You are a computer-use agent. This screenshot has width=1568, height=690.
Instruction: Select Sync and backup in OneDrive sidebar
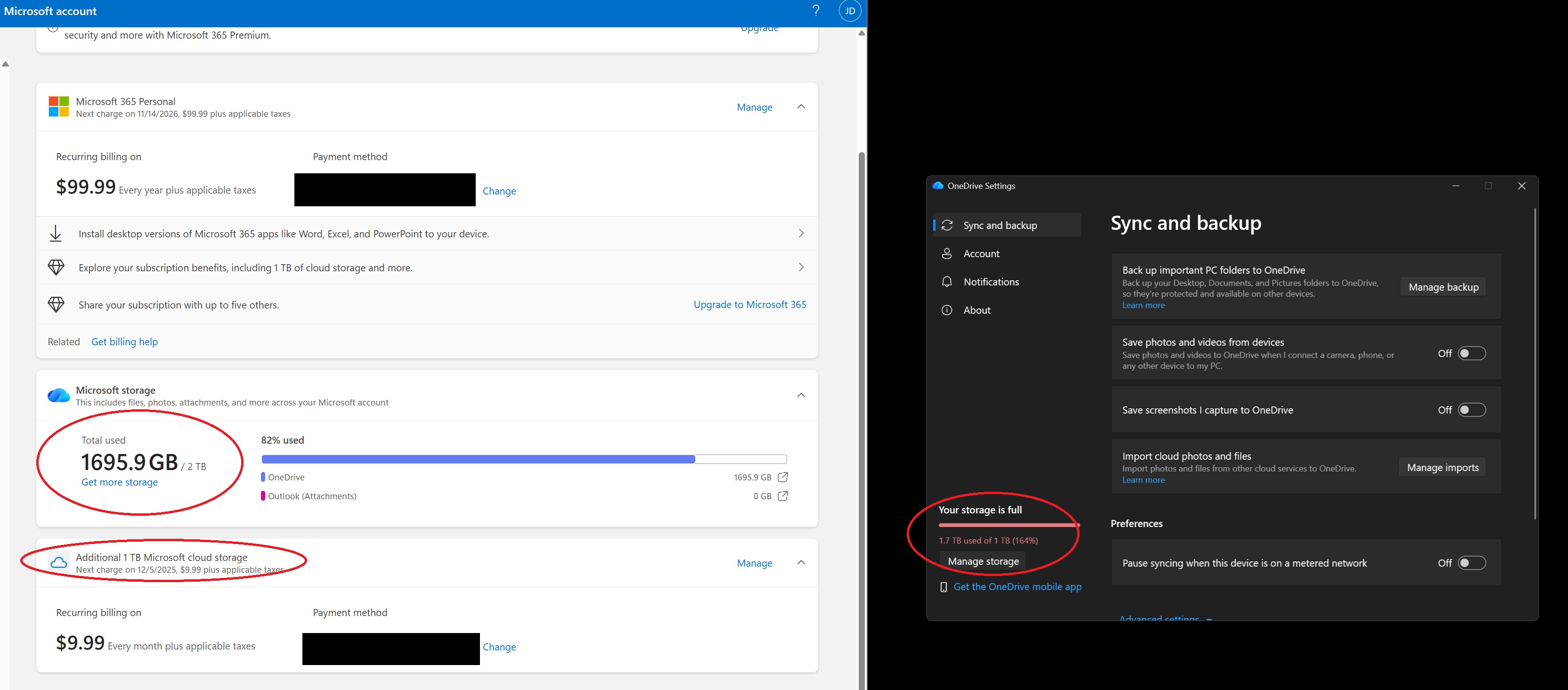(x=1007, y=225)
